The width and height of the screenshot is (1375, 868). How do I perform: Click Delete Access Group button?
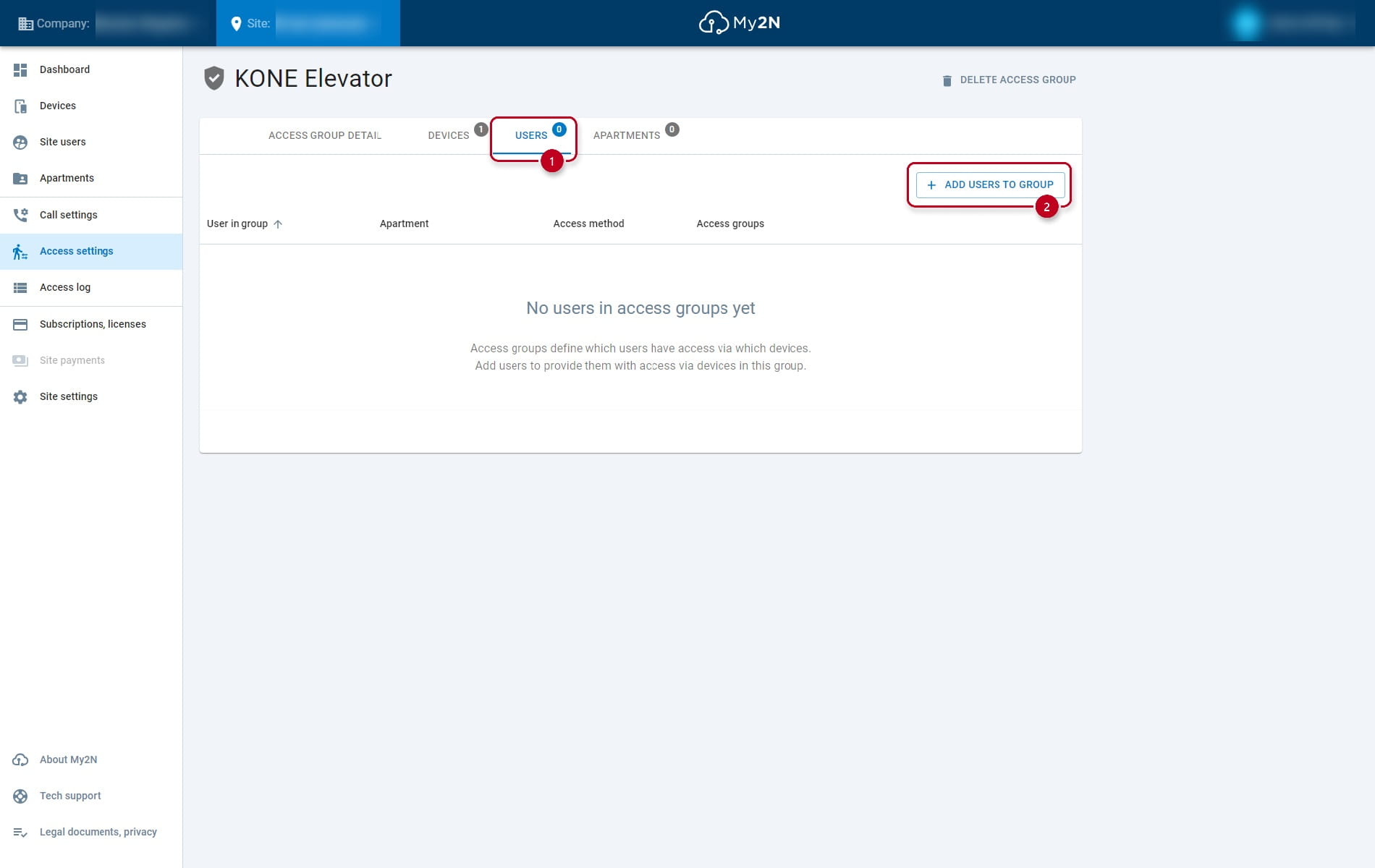(1009, 80)
